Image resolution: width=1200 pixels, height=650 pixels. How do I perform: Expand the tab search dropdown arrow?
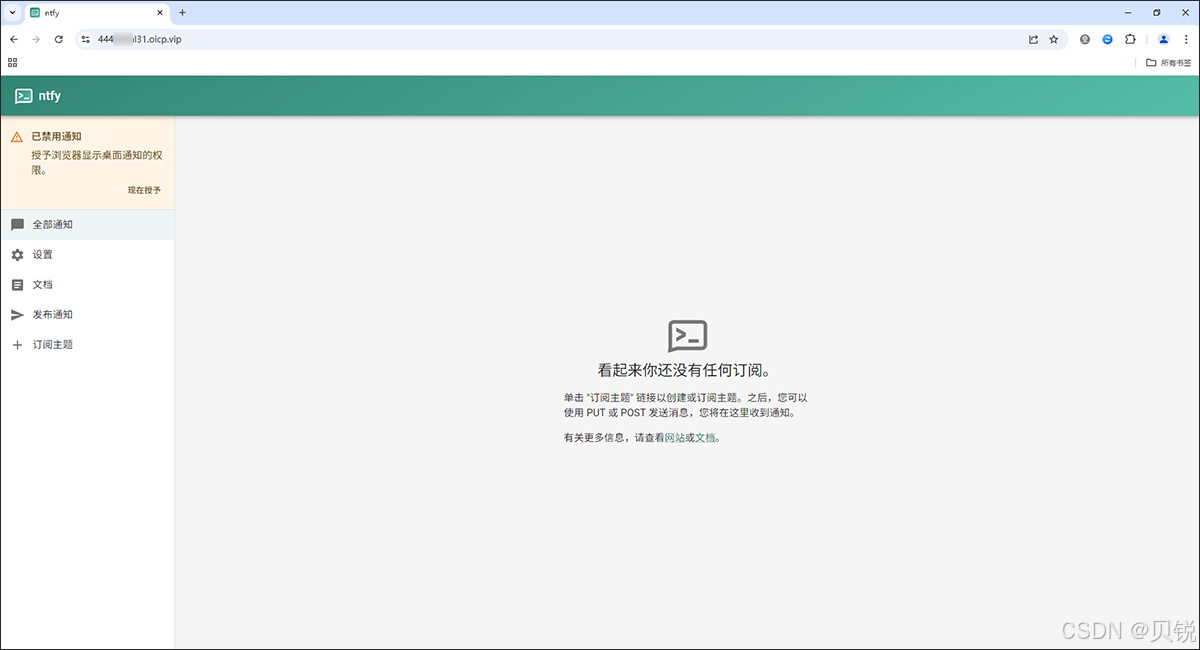[12, 12]
